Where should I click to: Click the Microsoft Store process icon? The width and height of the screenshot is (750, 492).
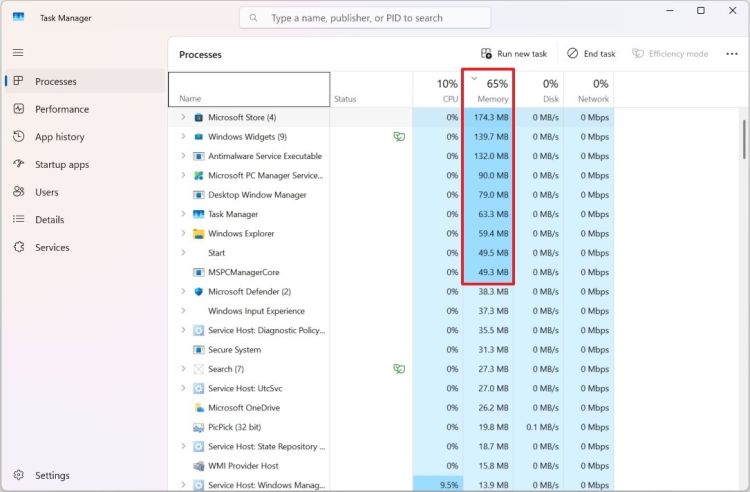pyautogui.click(x=198, y=118)
